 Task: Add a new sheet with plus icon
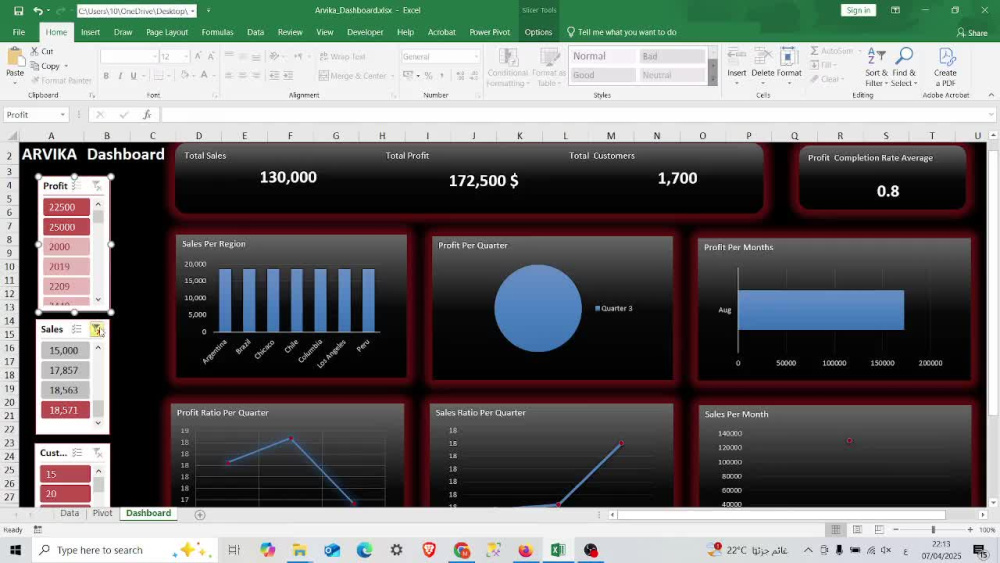[x=200, y=515]
